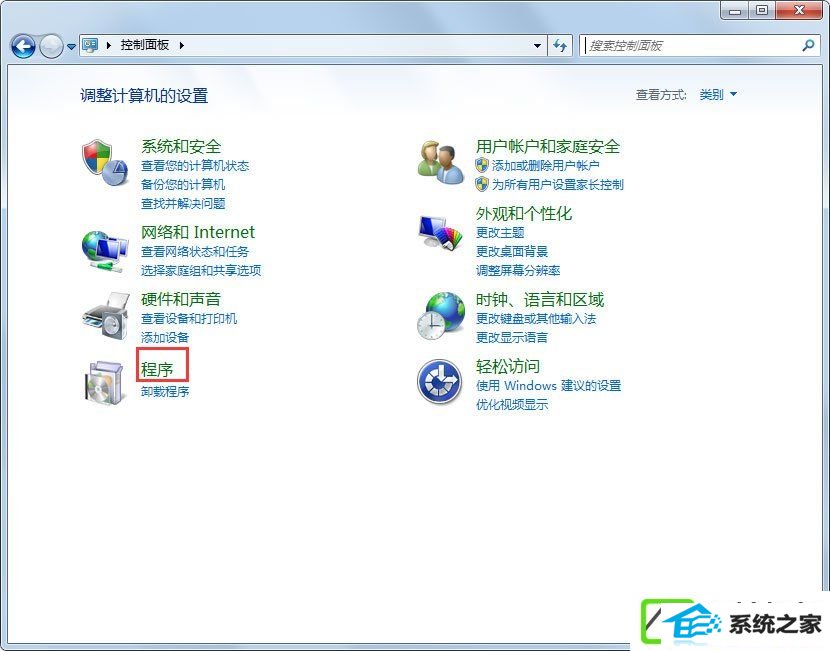Open 选择家庭组和共享选项 link
Viewport: 830px width, 651px height.
pos(201,270)
